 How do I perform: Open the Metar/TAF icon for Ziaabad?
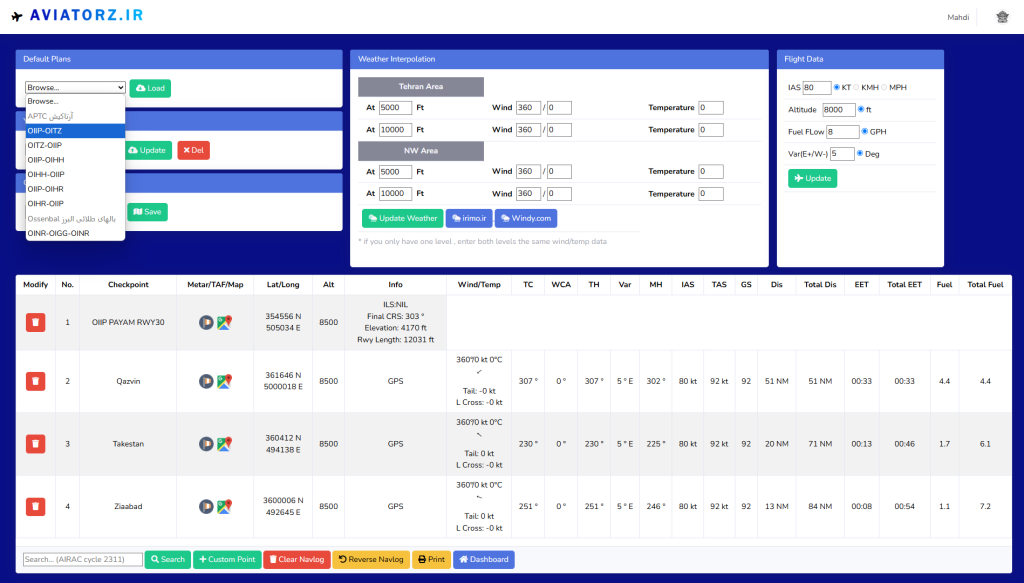pyautogui.click(x=207, y=506)
